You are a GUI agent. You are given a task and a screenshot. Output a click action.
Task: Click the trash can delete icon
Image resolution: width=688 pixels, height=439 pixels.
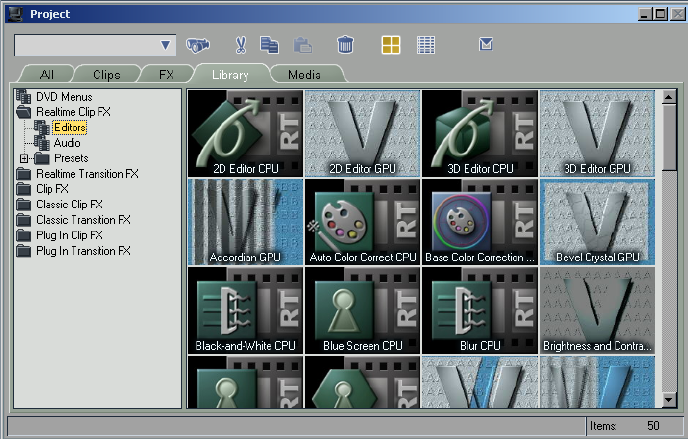(345, 45)
